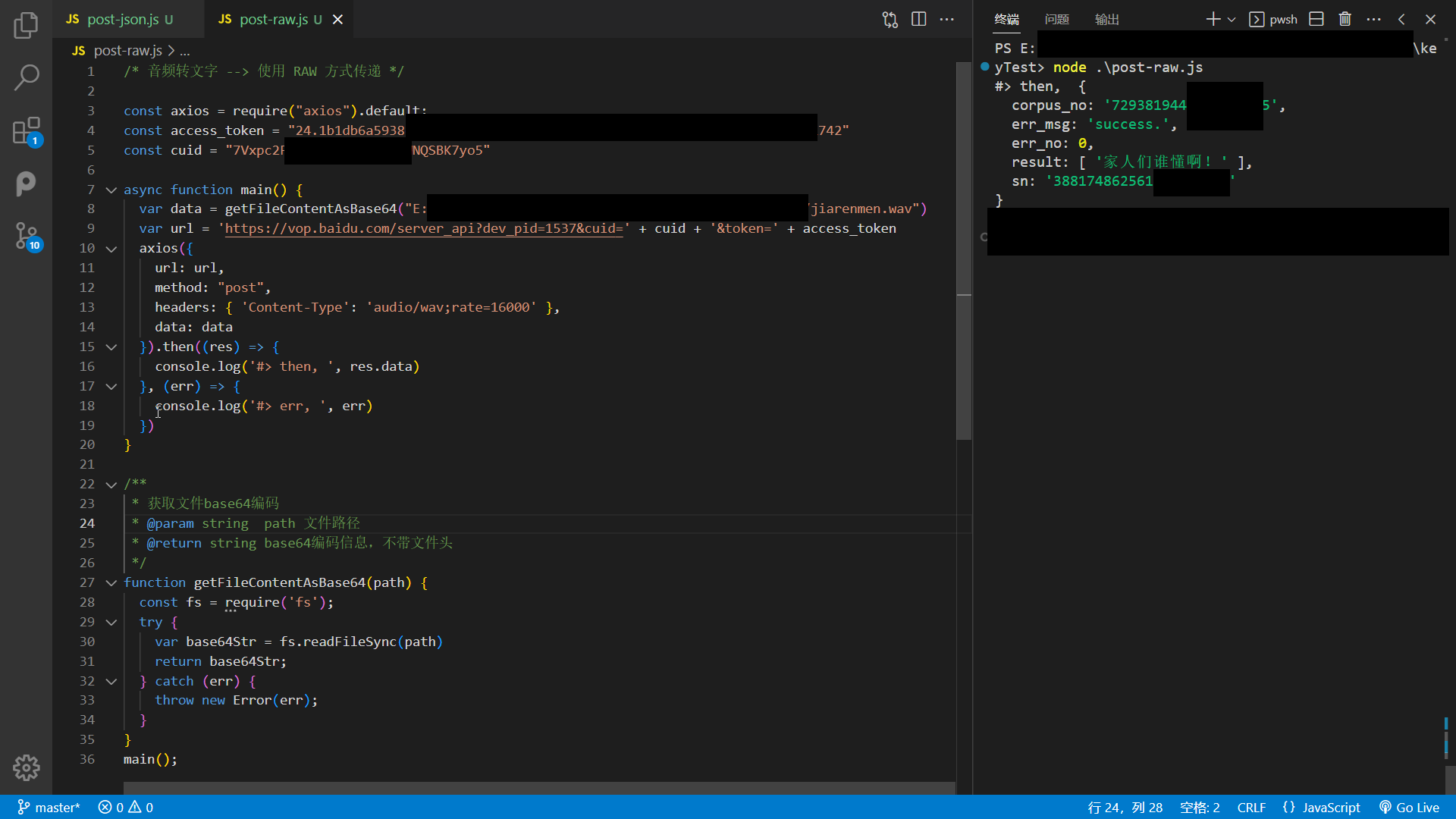The image size is (1456, 819).
Task: Kill terminal with the trash icon
Action: click(1345, 19)
